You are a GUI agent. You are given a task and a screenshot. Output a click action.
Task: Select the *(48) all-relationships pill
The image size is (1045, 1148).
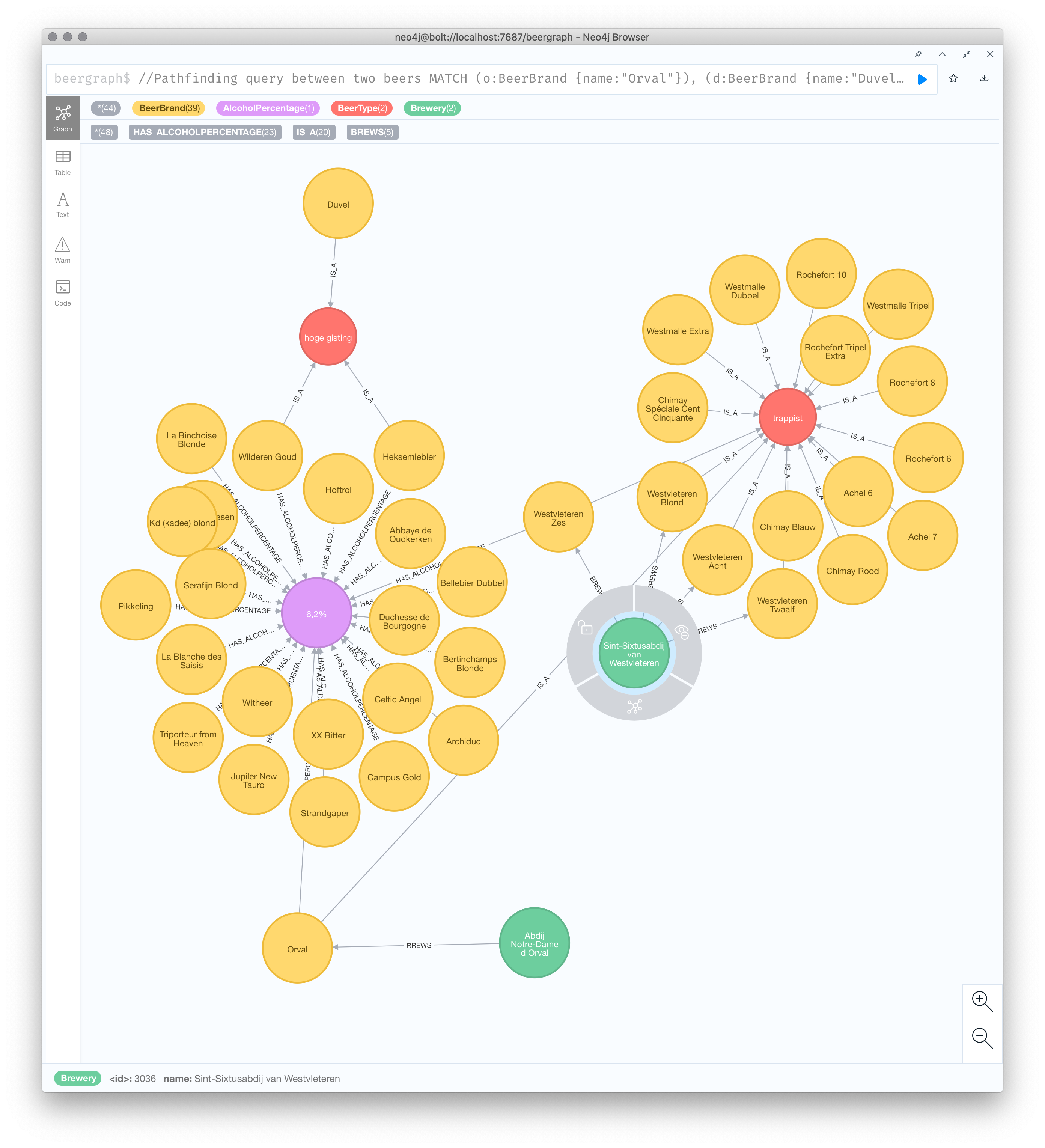[x=104, y=132]
